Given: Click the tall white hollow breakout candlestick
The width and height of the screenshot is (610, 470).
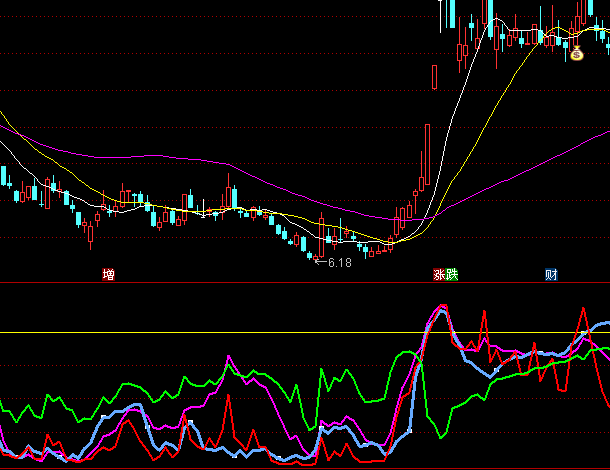Looking at the screenshot, I should tap(427, 155).
